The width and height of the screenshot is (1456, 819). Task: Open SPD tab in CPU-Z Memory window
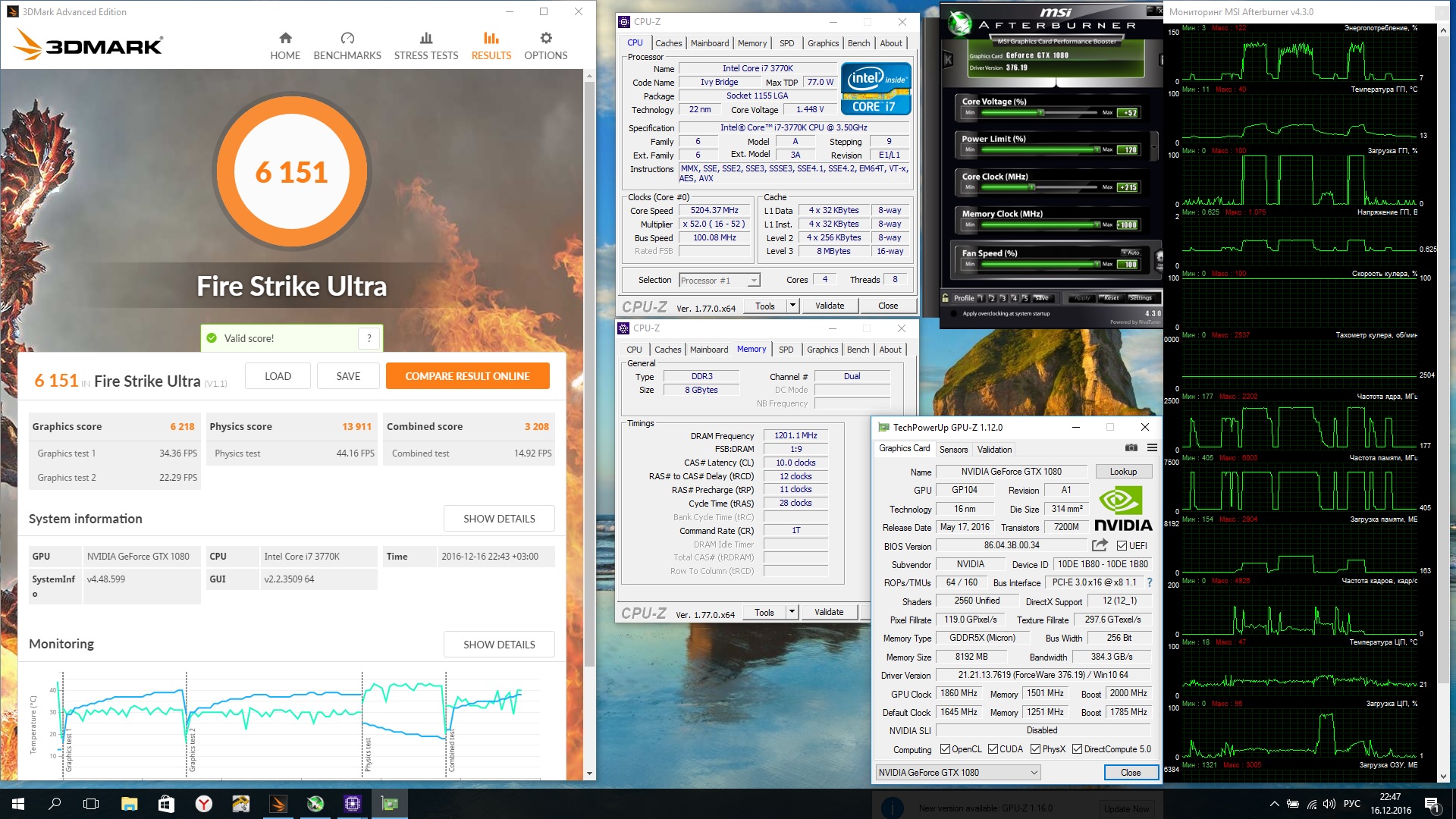(786, 350)
